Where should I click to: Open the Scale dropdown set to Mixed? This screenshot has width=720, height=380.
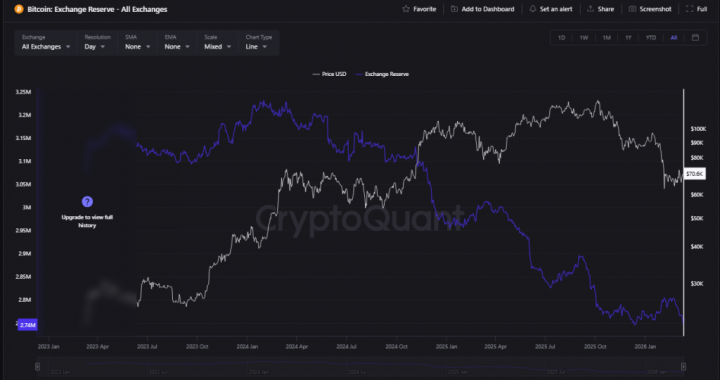pyautogui.click(x=217, y=42)
